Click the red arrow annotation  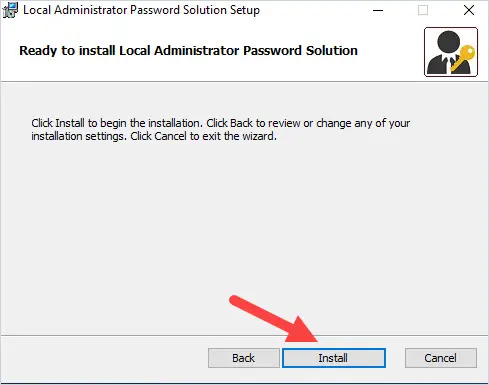(x=273, y=319)
